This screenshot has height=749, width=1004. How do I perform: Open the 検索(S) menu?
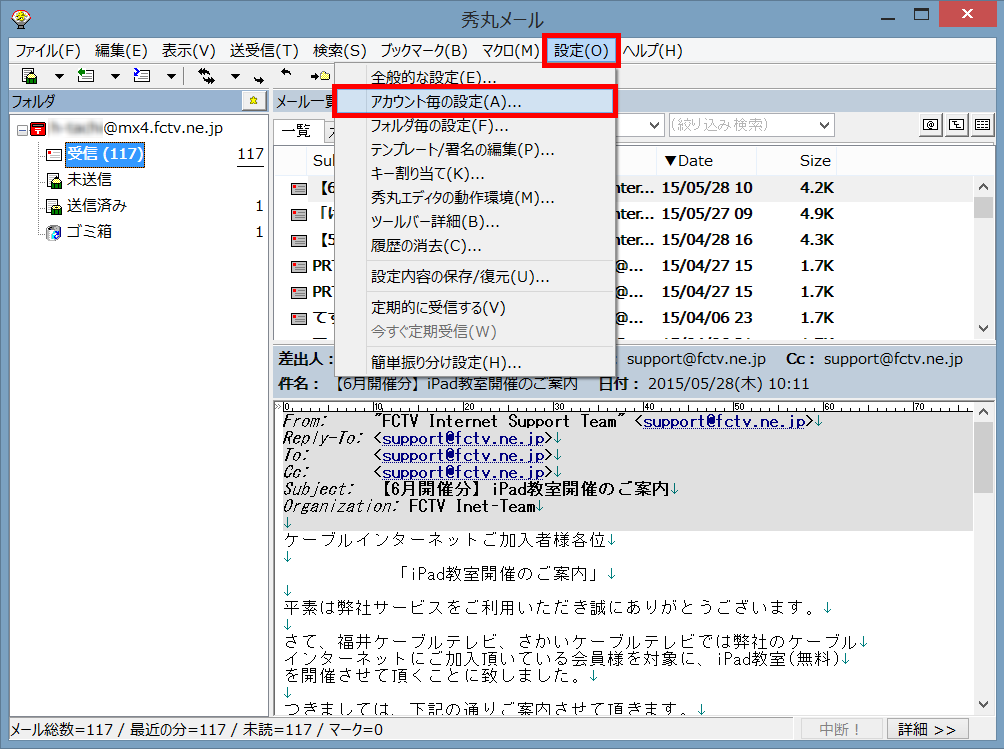coord(339,51)
